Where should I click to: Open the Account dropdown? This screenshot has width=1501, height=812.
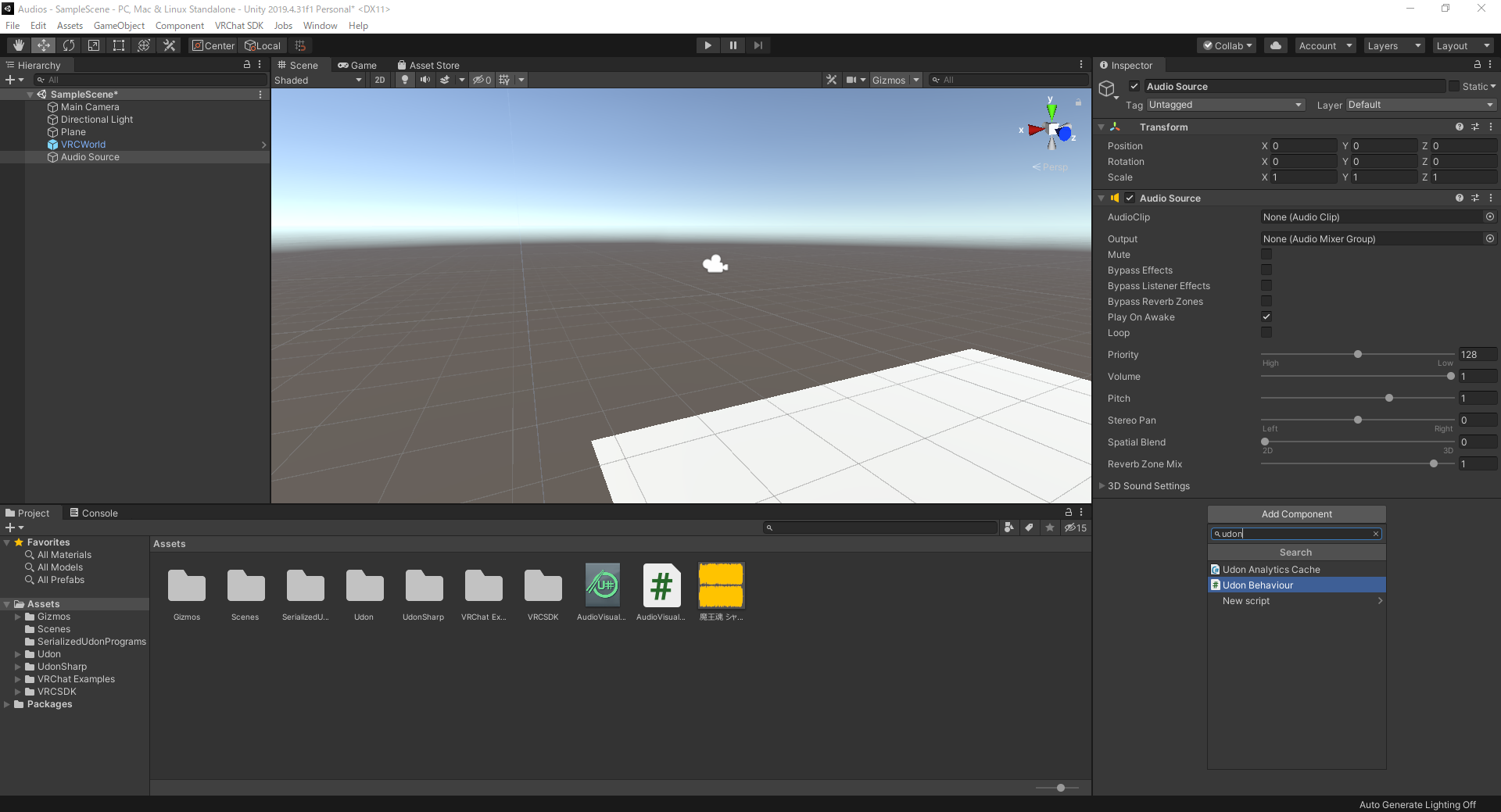1325,45
